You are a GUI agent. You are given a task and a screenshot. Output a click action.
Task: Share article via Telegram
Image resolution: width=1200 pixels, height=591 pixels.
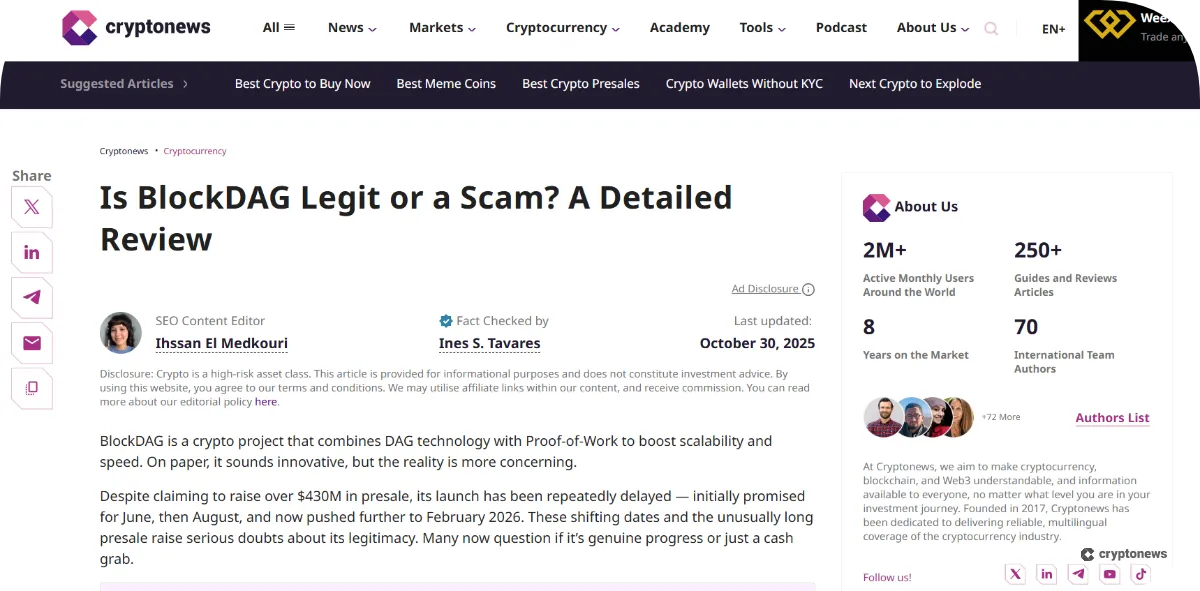tap(32, 298)
